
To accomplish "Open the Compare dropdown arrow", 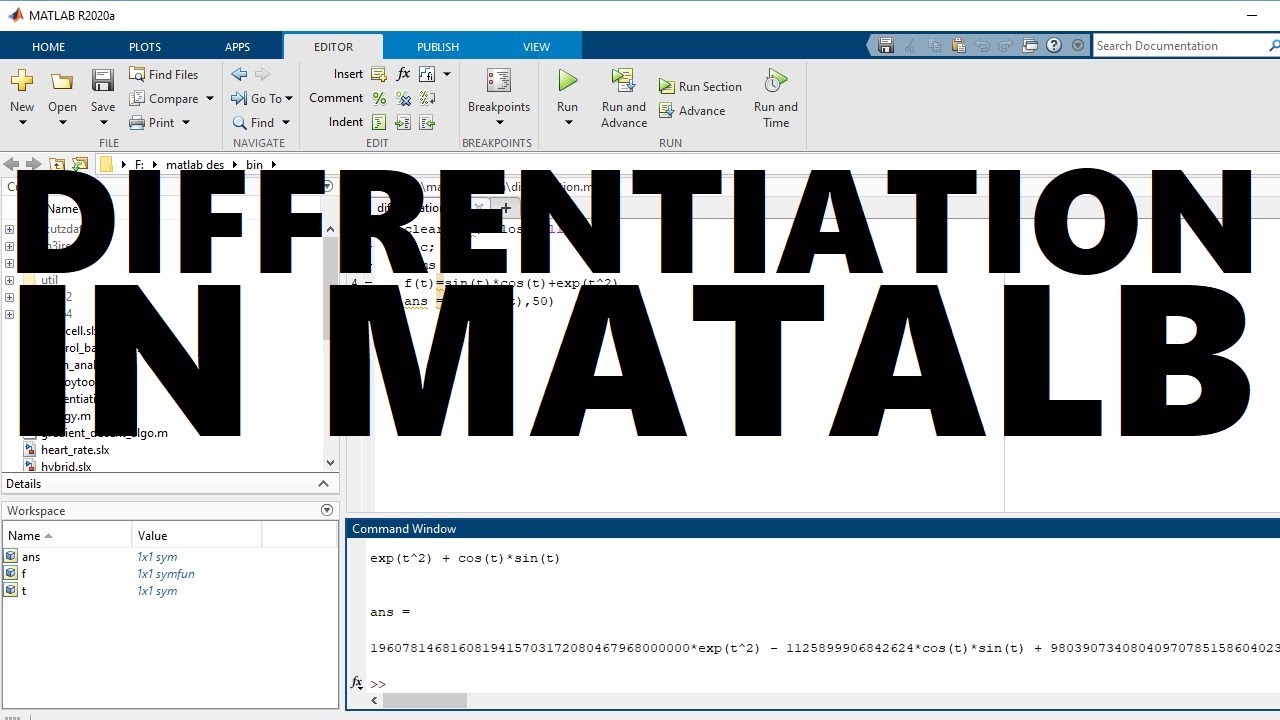I will (210, 98).
